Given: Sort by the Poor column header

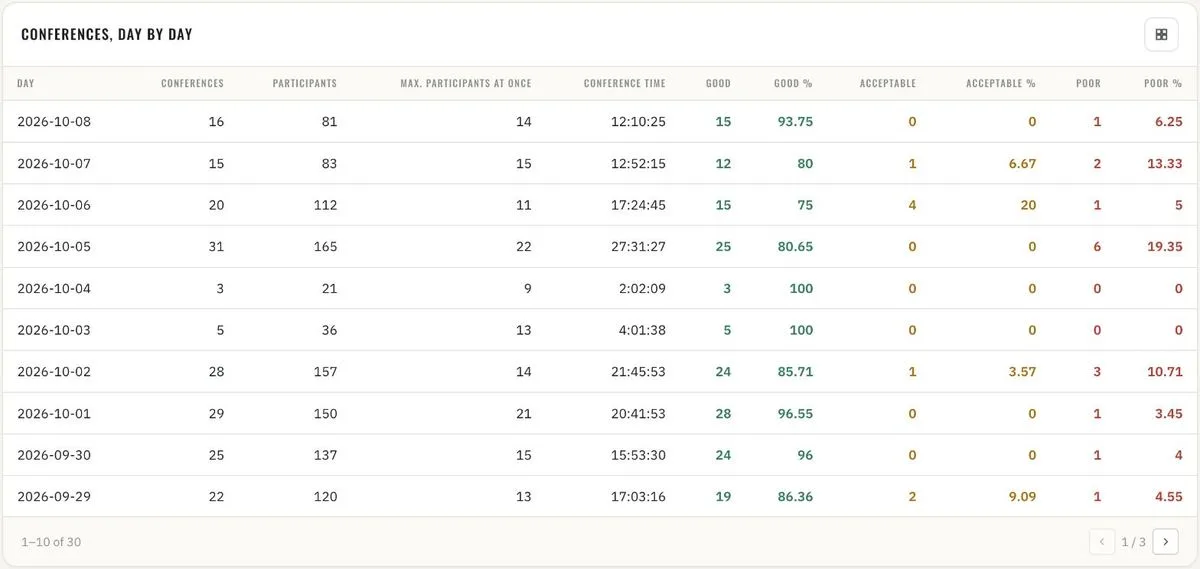Looking at the screenshot, I should click(x=1088, y=83).
